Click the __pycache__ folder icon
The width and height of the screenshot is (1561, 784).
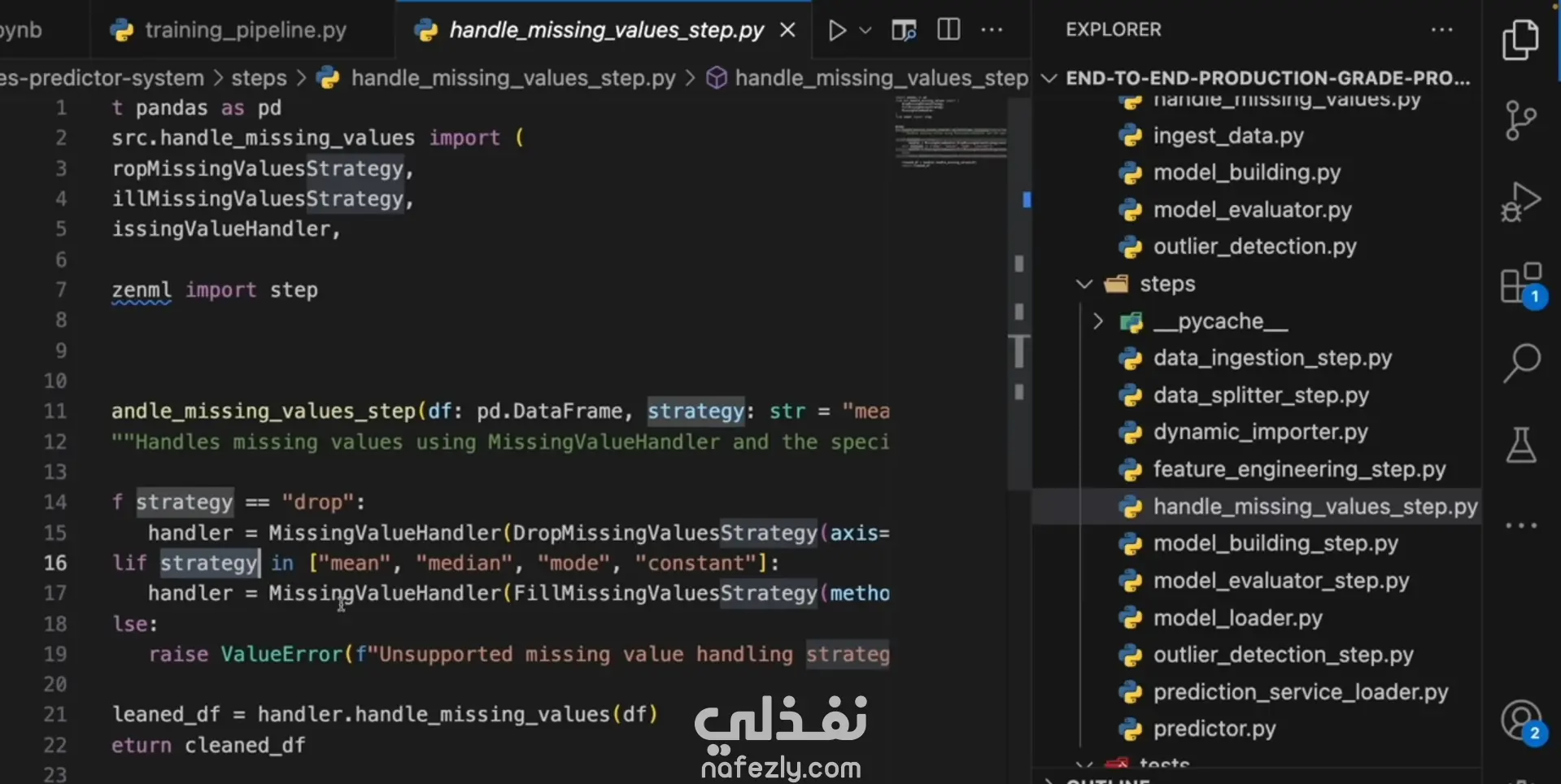tap(1131, 322)
